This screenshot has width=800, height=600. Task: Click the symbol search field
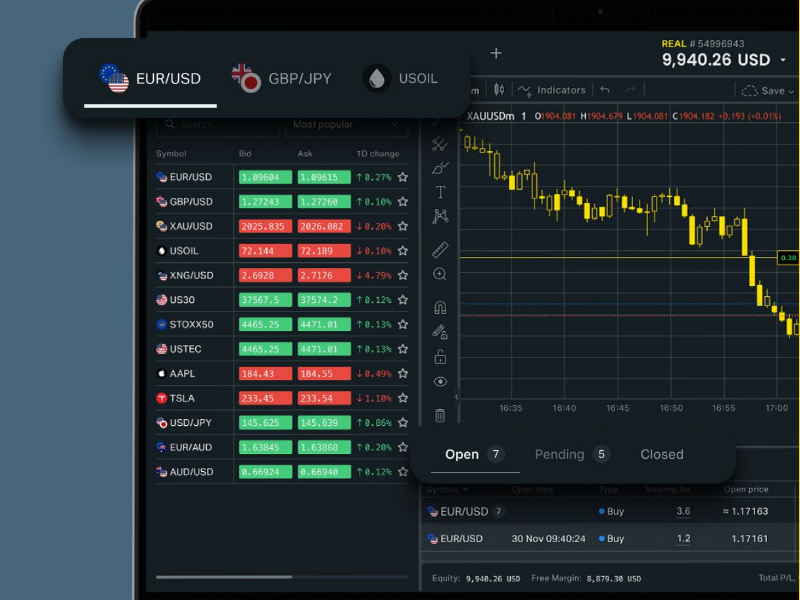(217, 125)
